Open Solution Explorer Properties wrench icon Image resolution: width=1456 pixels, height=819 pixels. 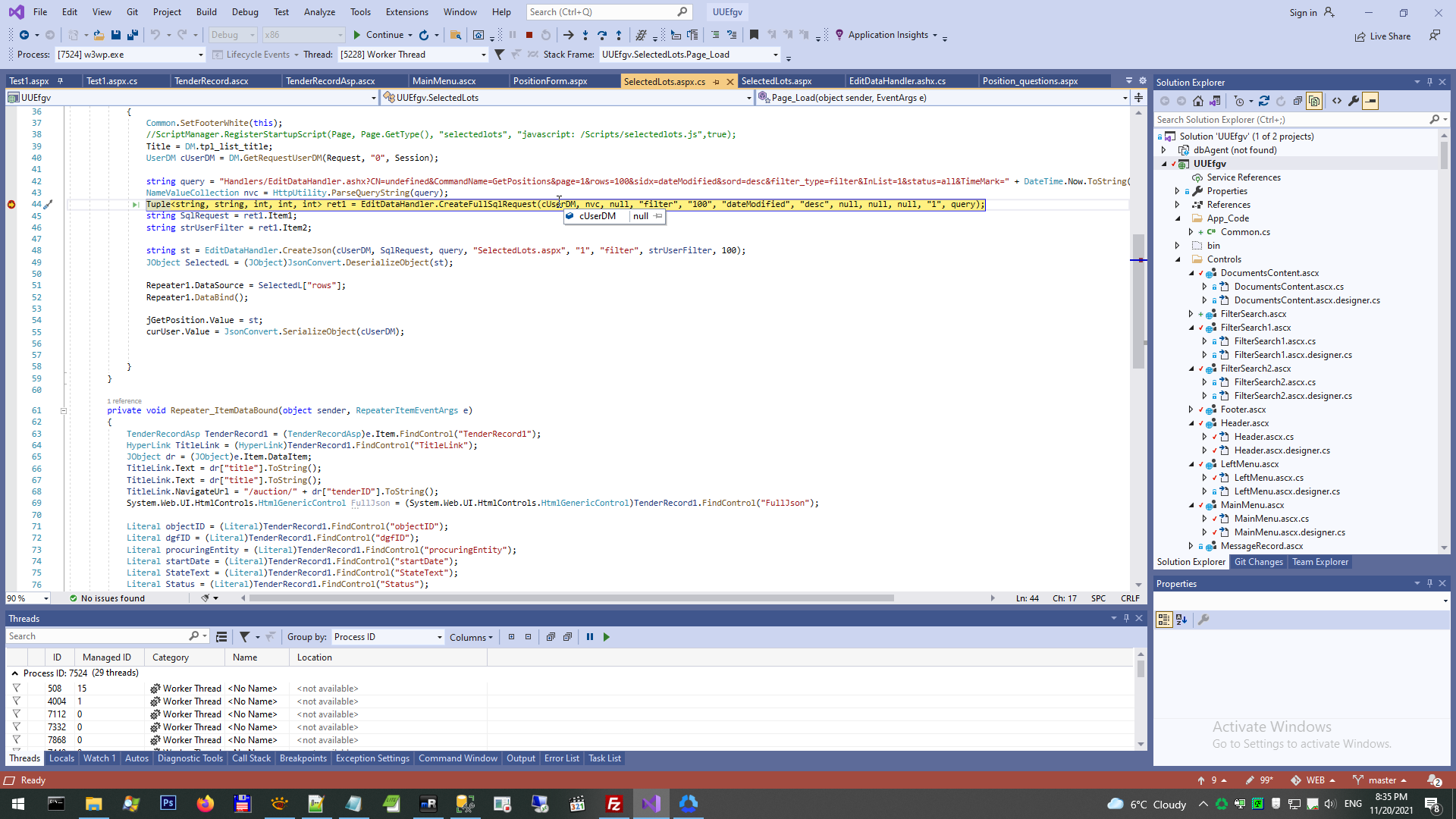point(1354,101)
